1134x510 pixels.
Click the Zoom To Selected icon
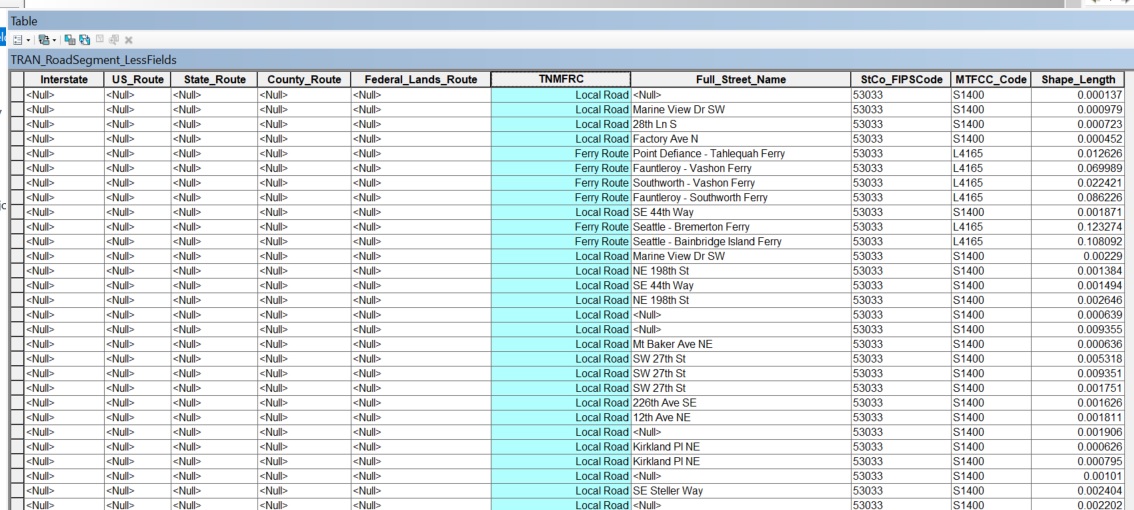coord(114,40)
